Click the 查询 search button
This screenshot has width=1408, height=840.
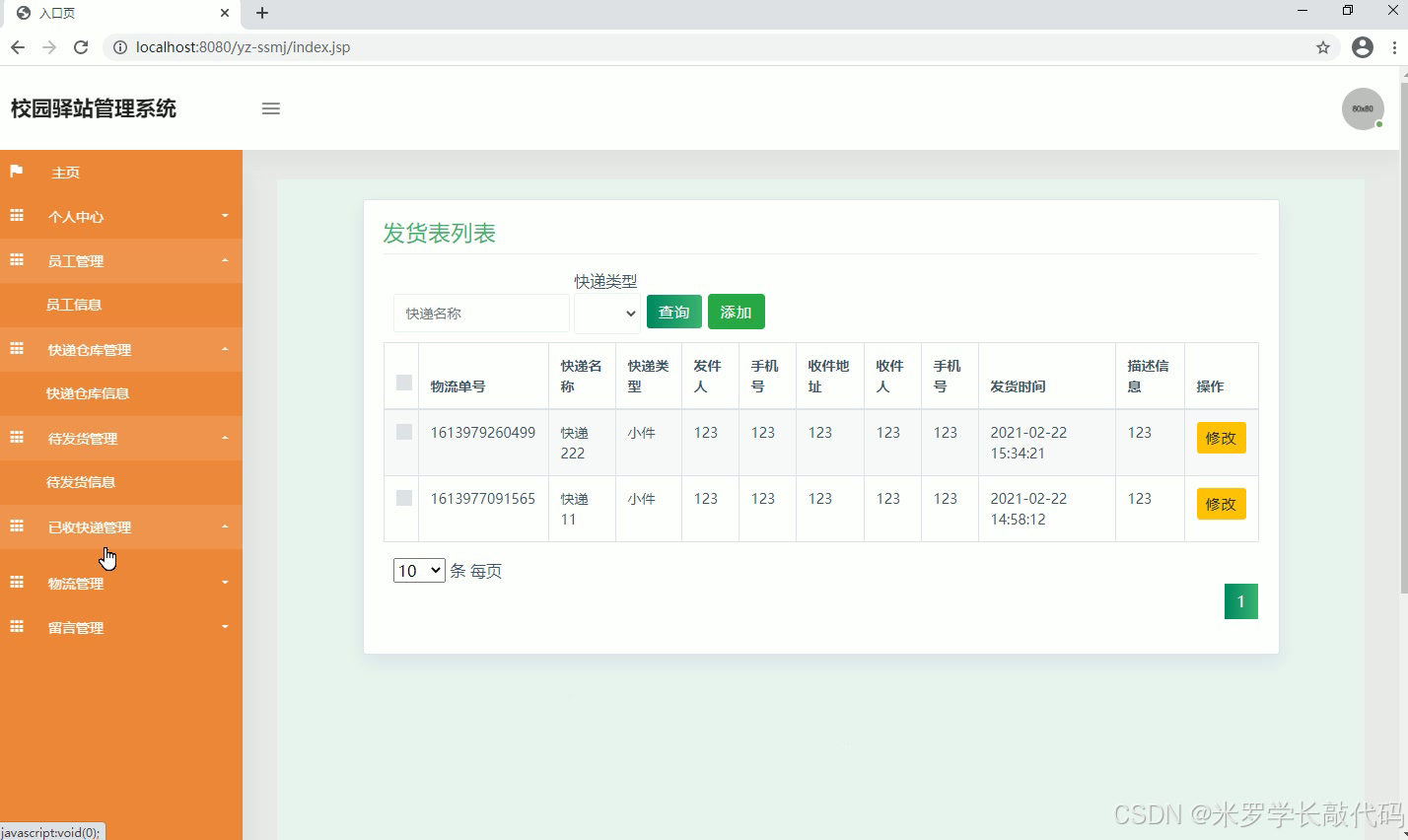click(x=673, y=312)
